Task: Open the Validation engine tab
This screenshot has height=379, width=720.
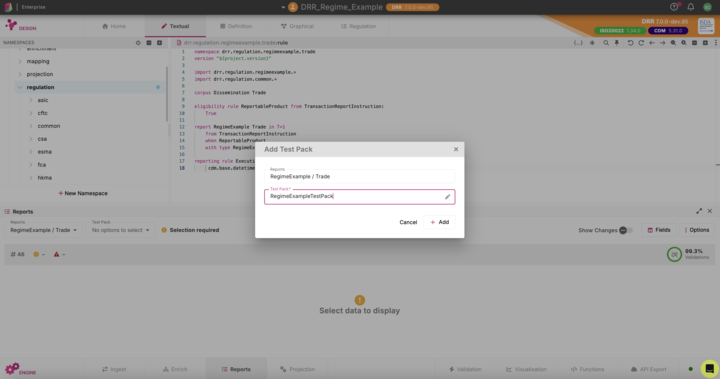Action: coord(465,369)
